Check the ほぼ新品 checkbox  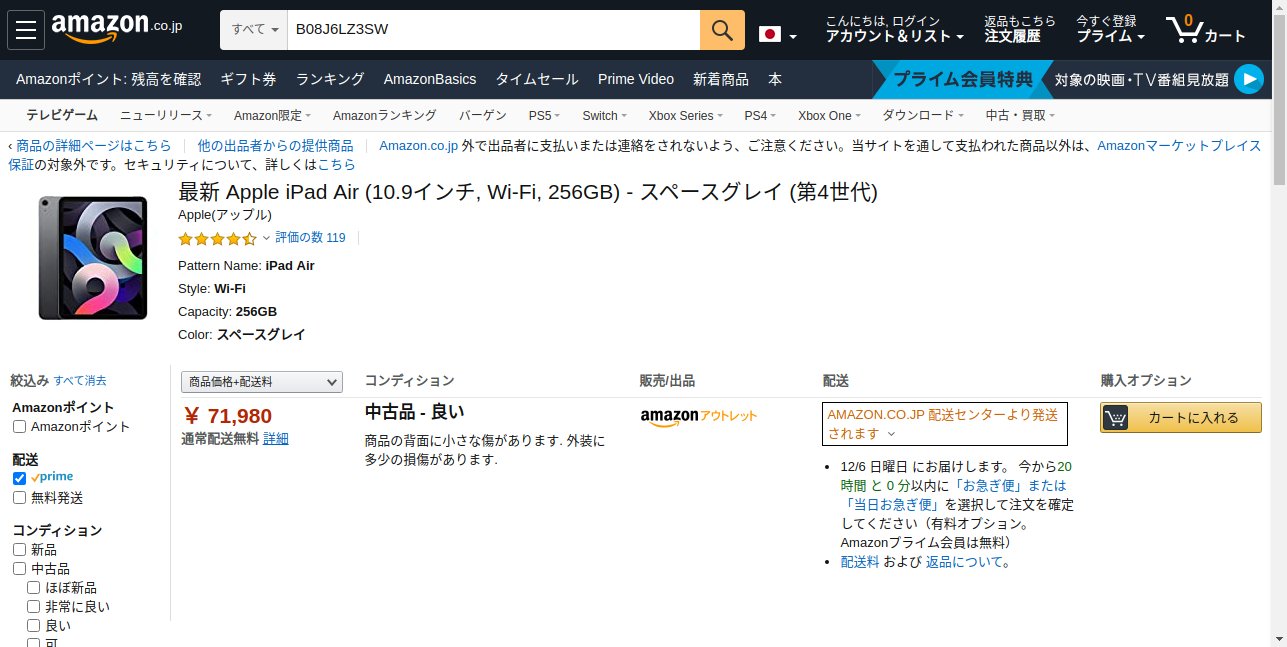coord(33,588)
